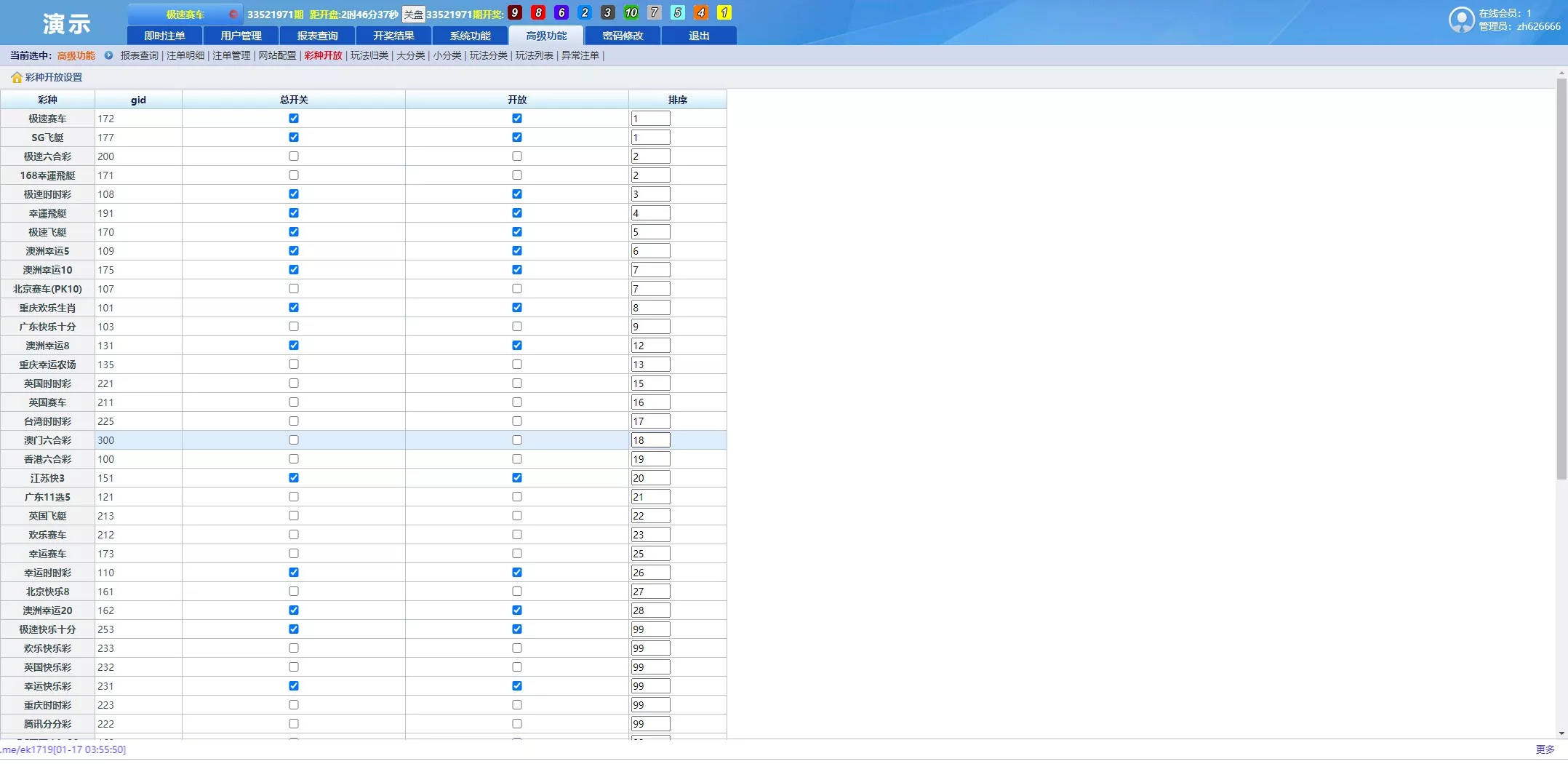Click the 排序 input for 极速赛车
1568x764 pixels.
pos(650,119)
